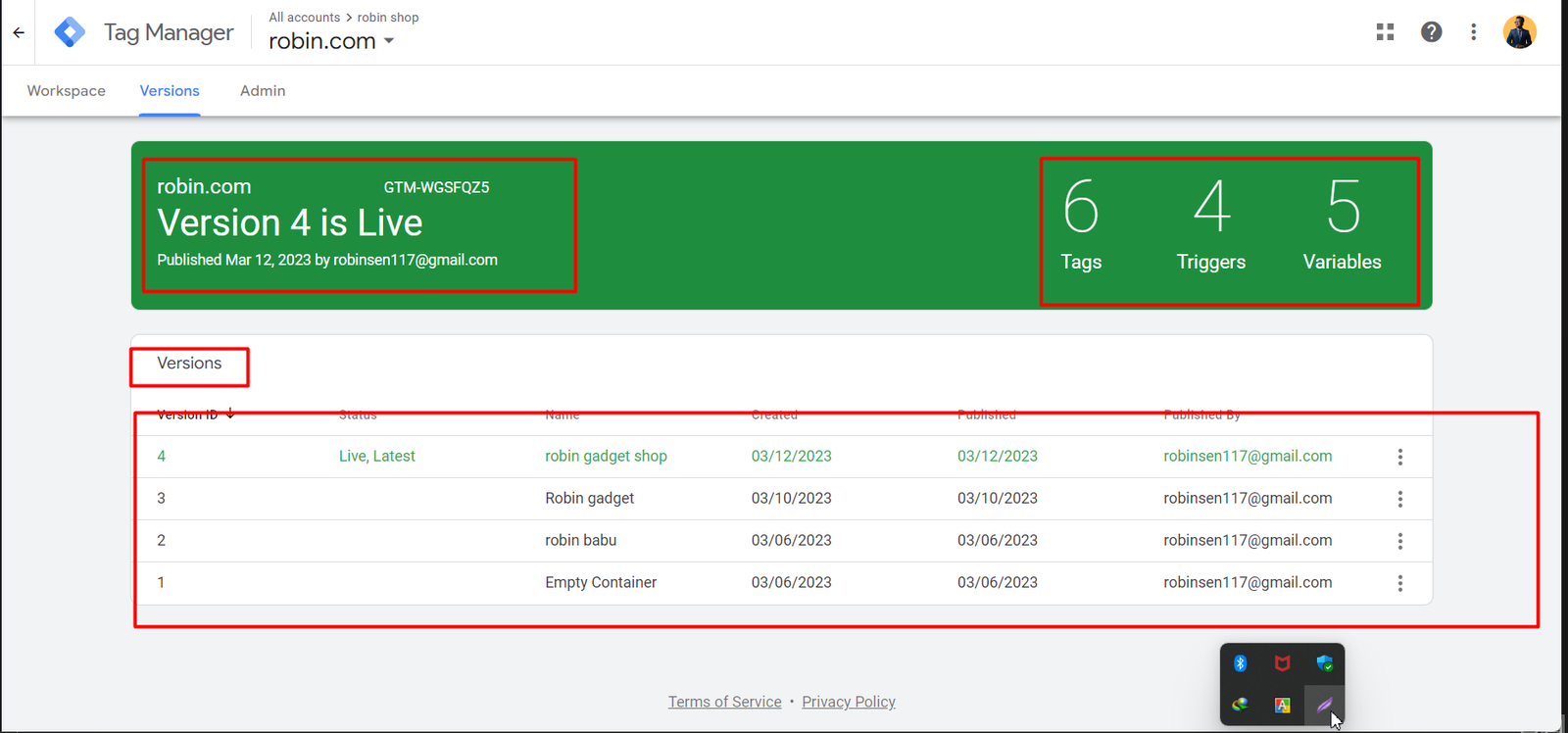Select the Versions tab
Viewport: 1568px width, 733px height.
pos(170,91)
